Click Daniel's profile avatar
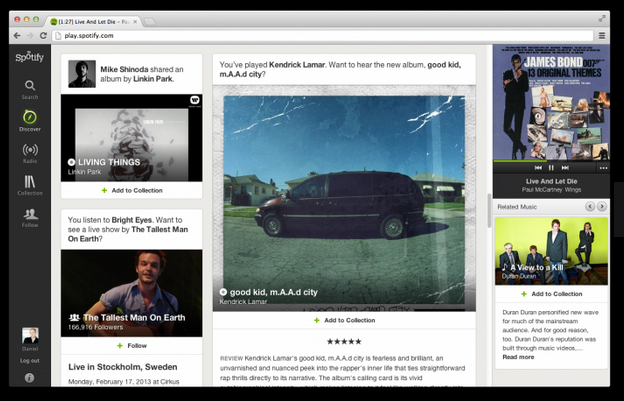624x401 pixels. click(30, 335)
